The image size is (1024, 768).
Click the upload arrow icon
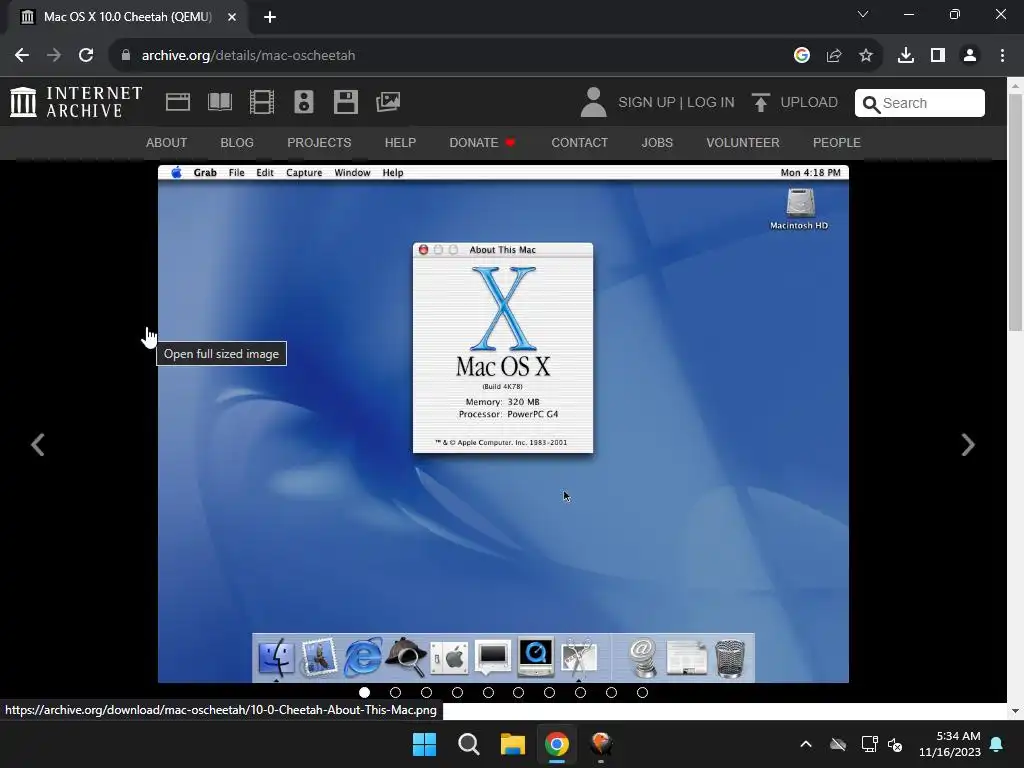(x=760, y=103)
